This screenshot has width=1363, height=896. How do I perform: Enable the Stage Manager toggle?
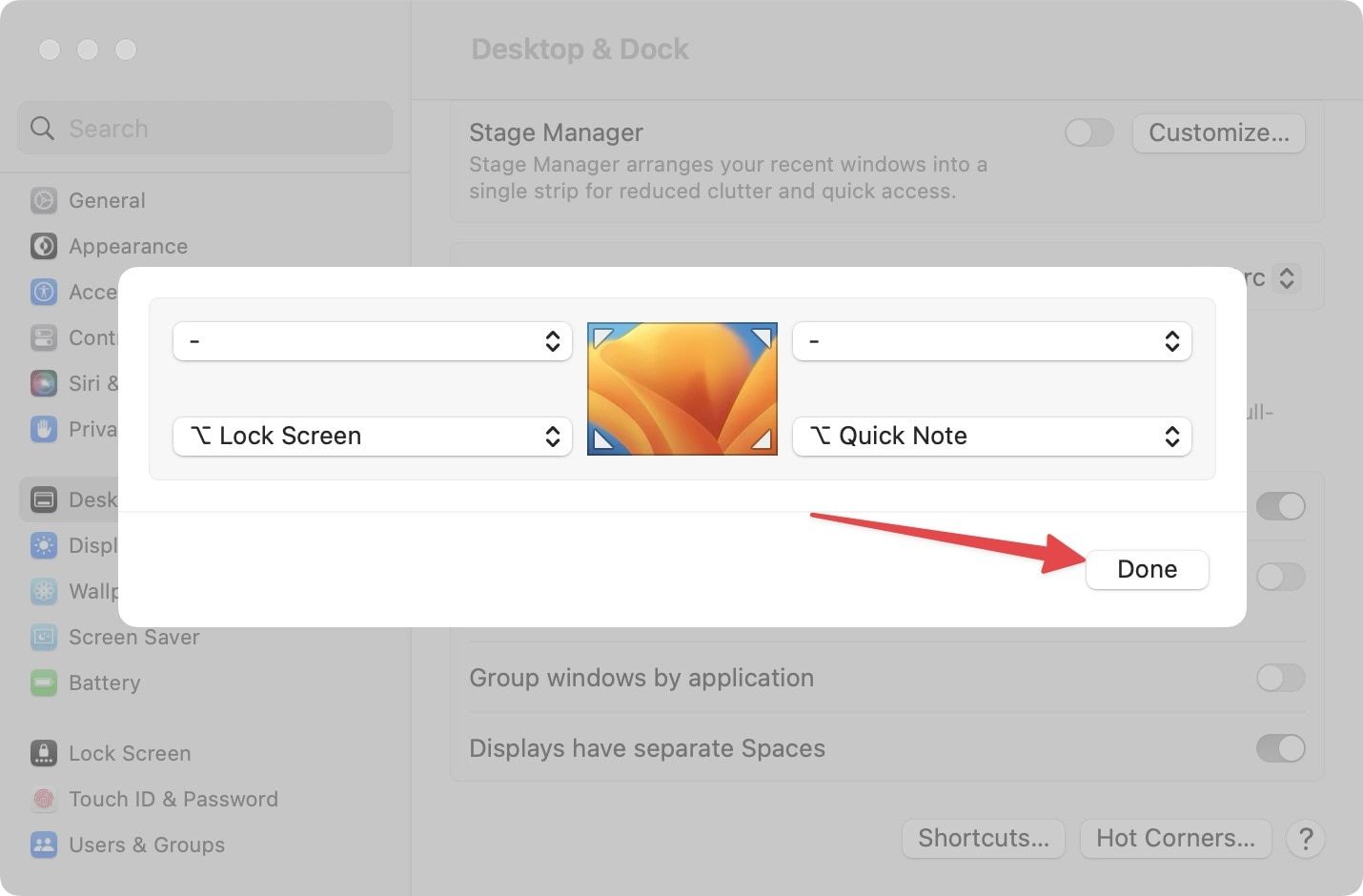coord(1088,132)
